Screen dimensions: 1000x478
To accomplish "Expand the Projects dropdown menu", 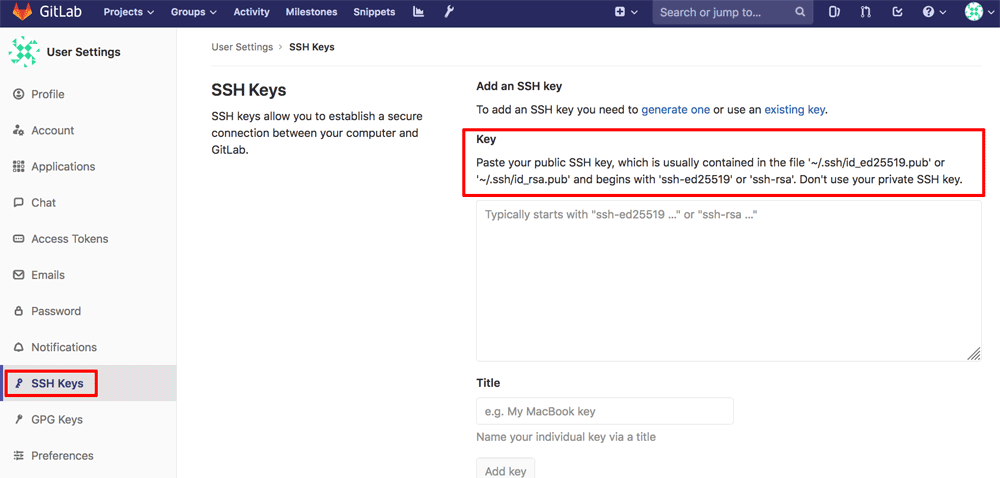I will tap(129, 12).
